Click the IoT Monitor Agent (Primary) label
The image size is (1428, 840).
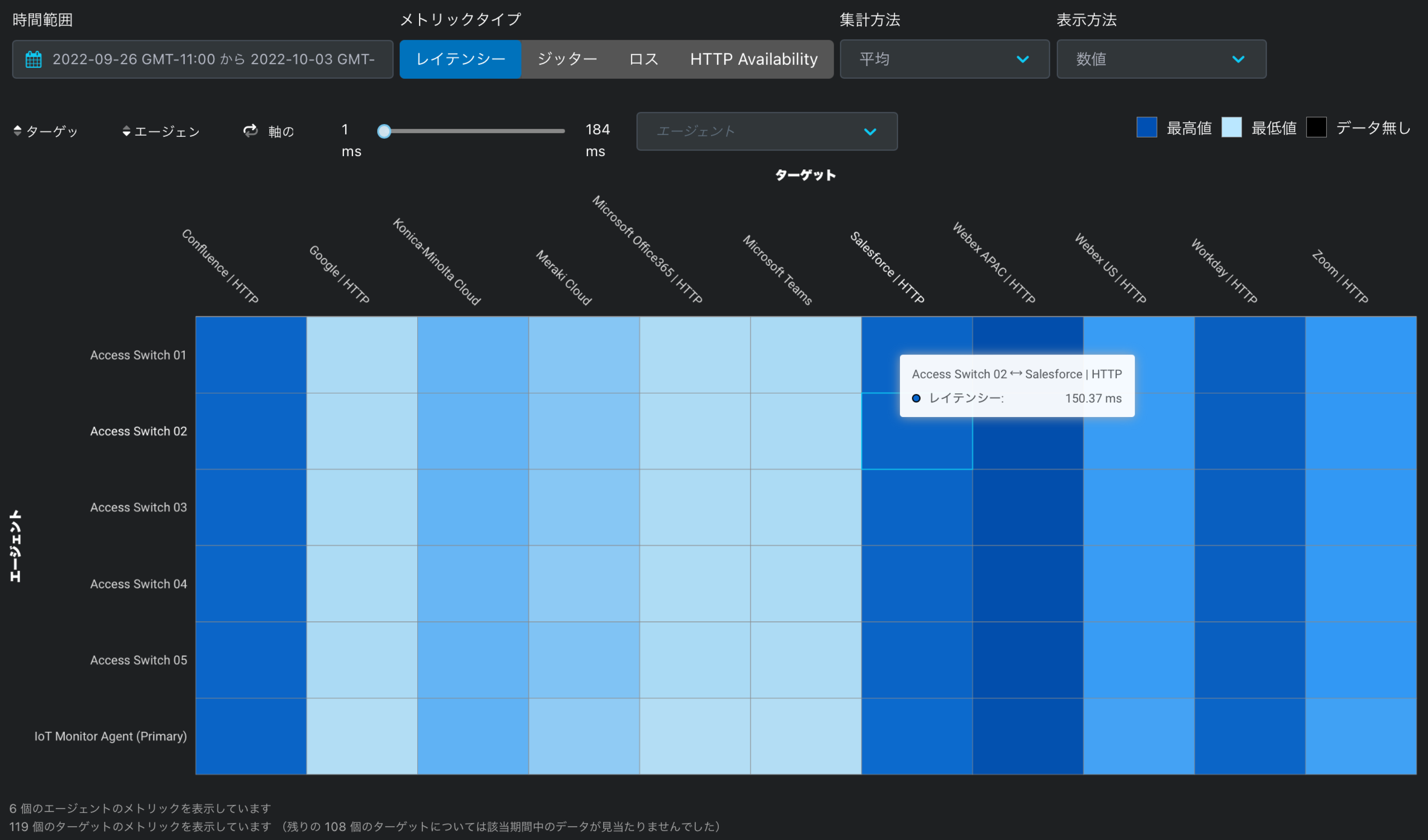pos(110,736)
